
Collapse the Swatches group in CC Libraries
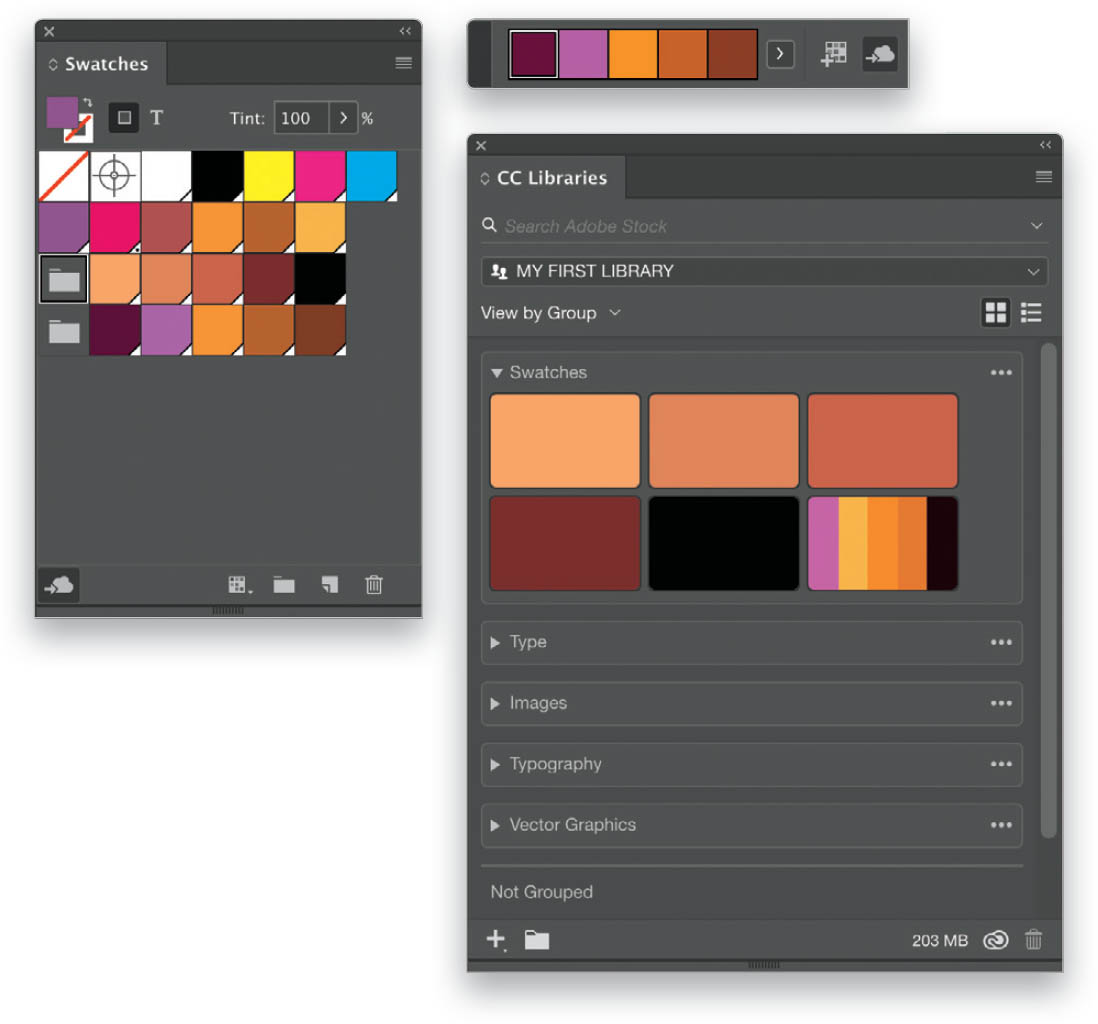tap(496, 373)
